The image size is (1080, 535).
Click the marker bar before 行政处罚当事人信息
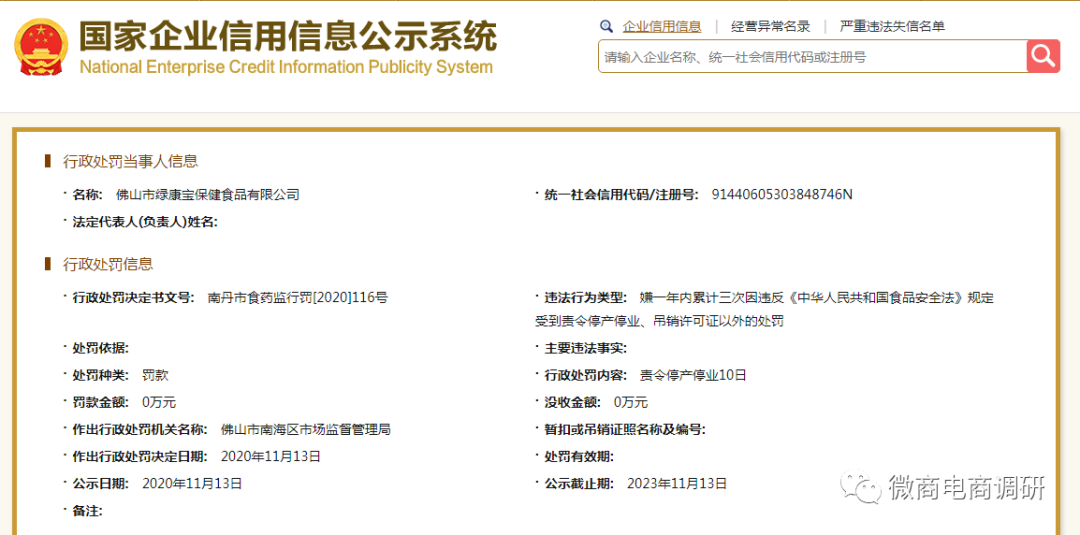[47, 161]
